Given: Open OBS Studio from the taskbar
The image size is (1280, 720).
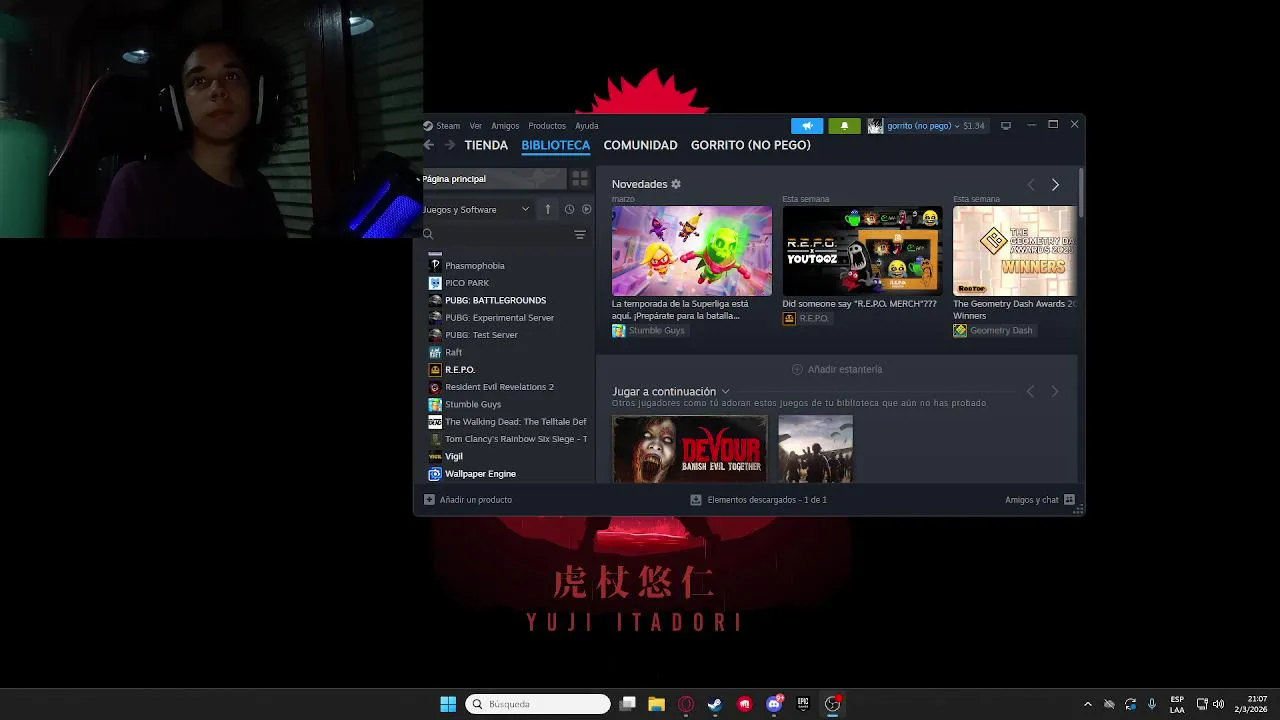Looking at the screenshot, I should point(832,704).
